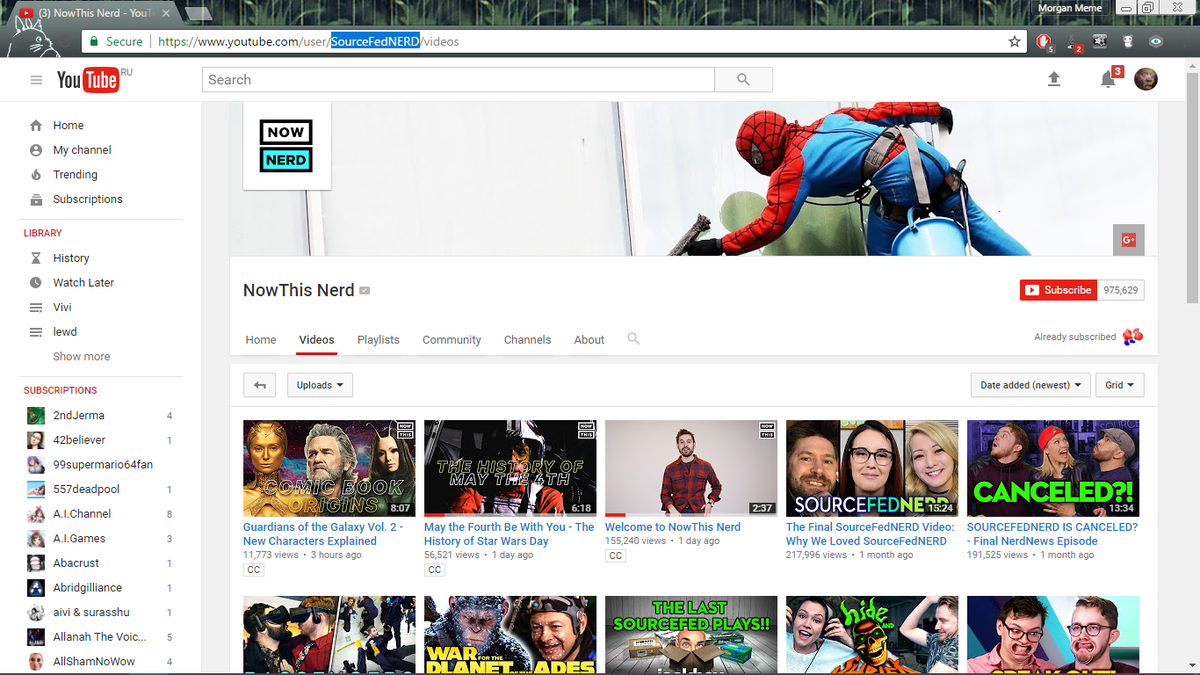Click the 2ndJerma channel avatar
Screen dimensions: 1200x675
click(36, 415)
